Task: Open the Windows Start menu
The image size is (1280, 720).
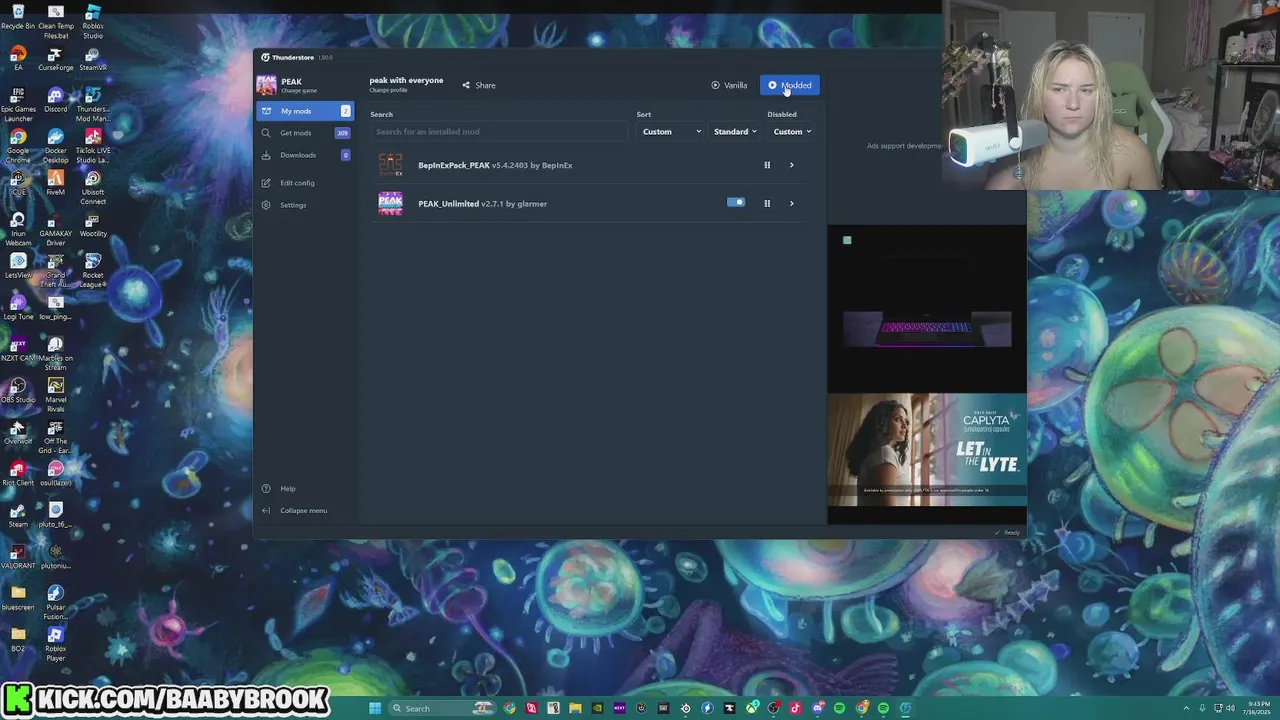Action: tap(375, 708)
